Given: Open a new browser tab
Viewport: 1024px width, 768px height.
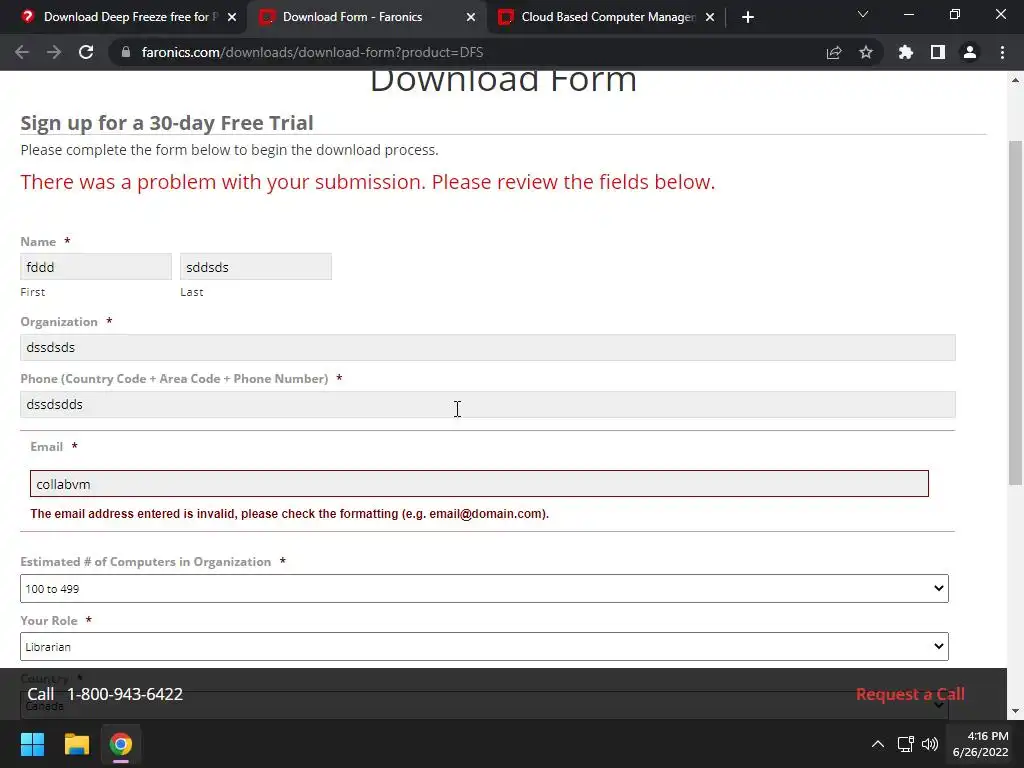Looking at the screenshot, I should point(748,17).
